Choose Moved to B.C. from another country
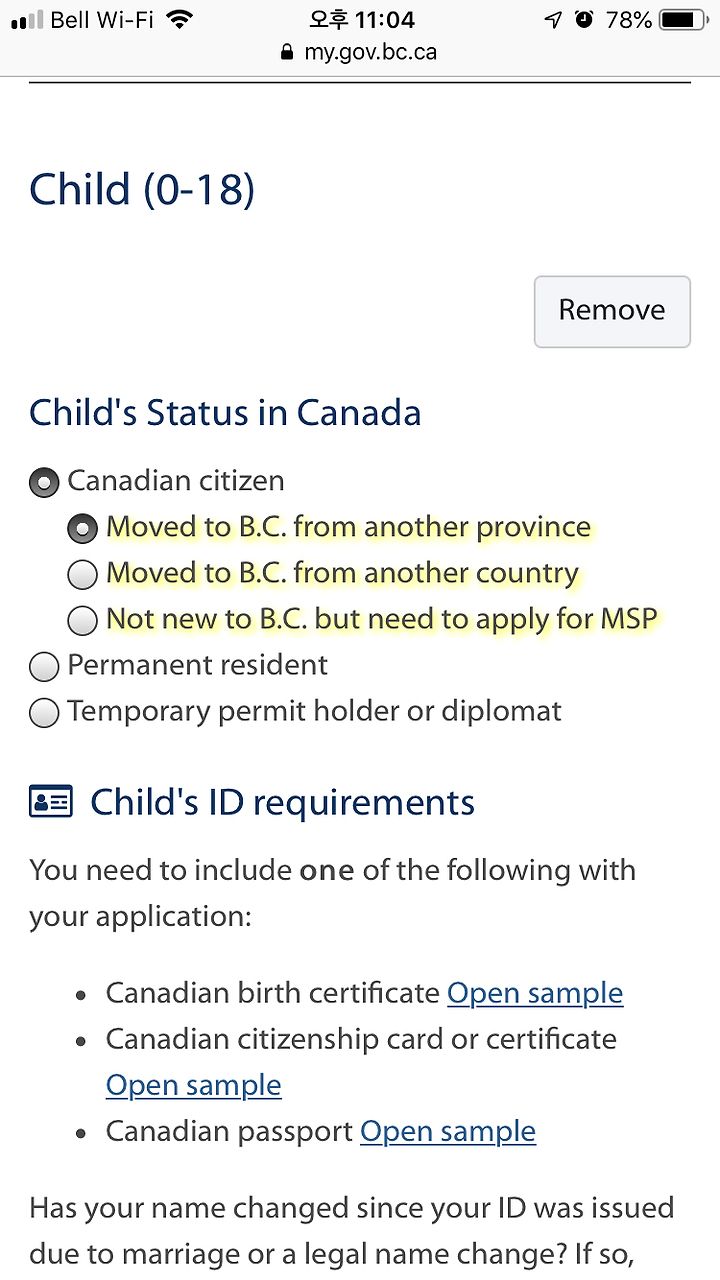720x1280 pixels. pos(83,574)
